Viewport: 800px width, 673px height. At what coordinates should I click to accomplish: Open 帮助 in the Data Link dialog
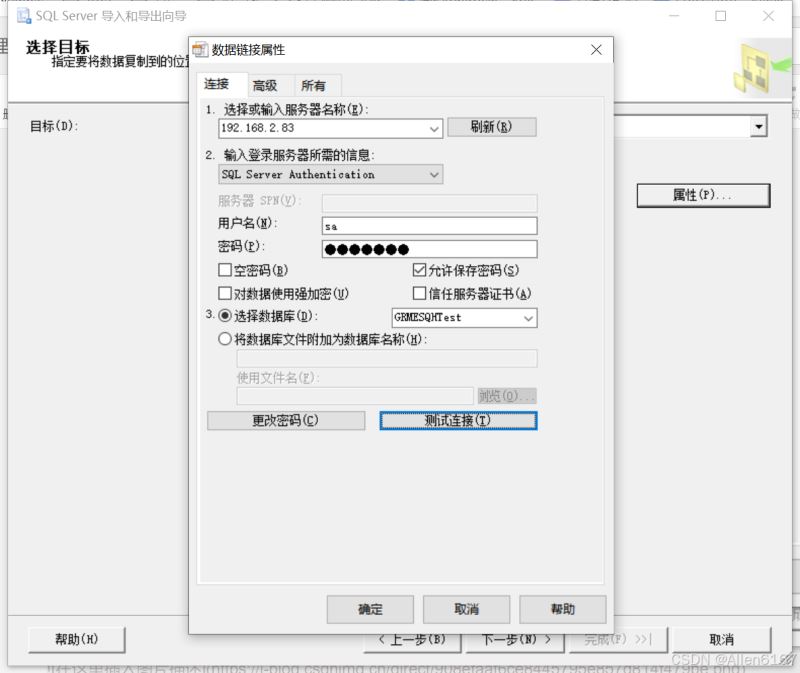coord(563,609)
